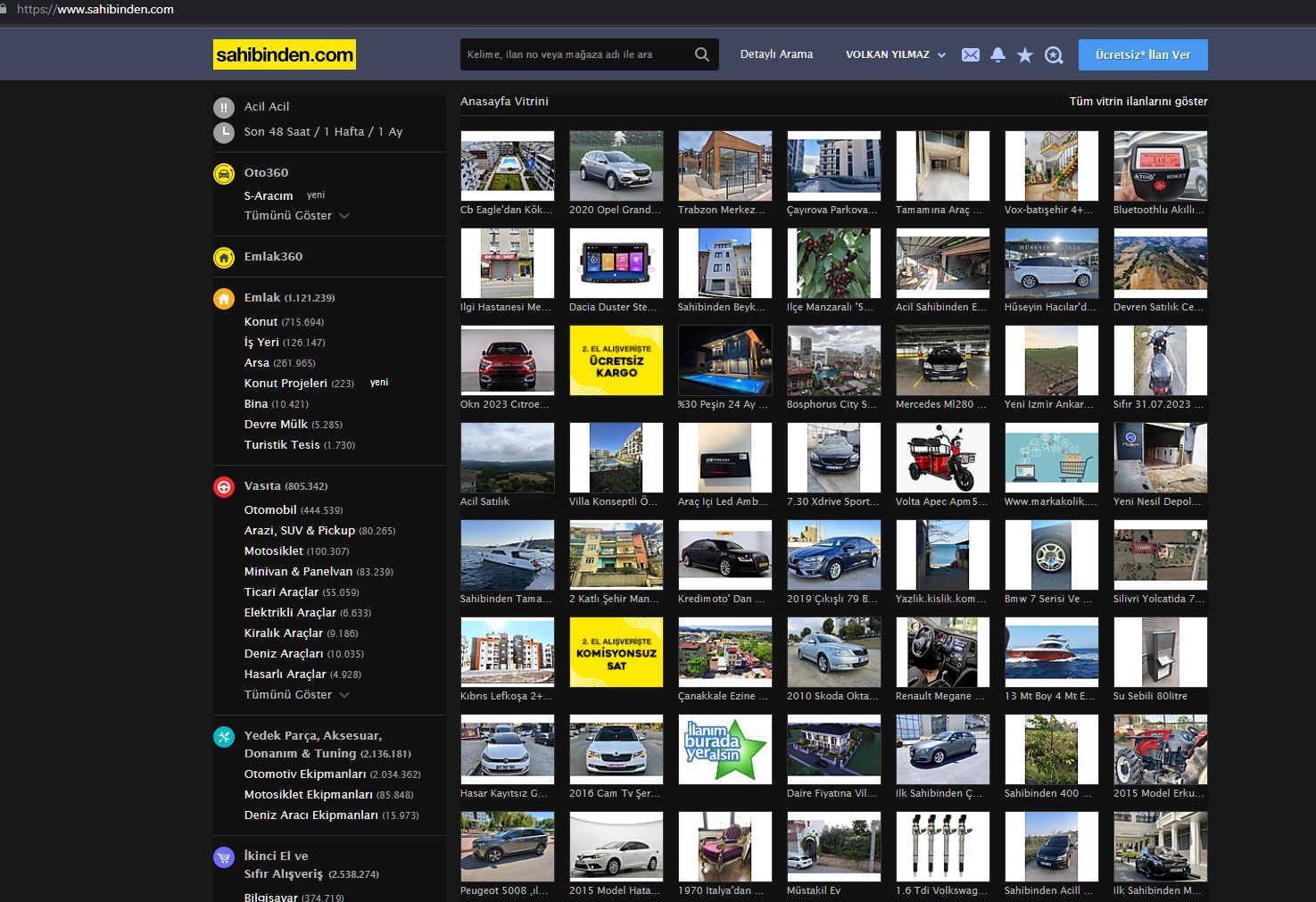Click the purple İkinci El cart icon
The height and width of the screenshot is (902, 1316).
(224, 857)
